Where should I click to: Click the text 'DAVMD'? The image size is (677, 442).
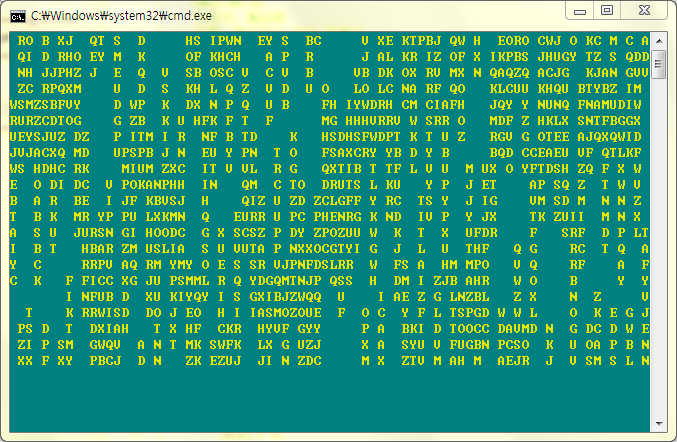(x=517, y=329)
